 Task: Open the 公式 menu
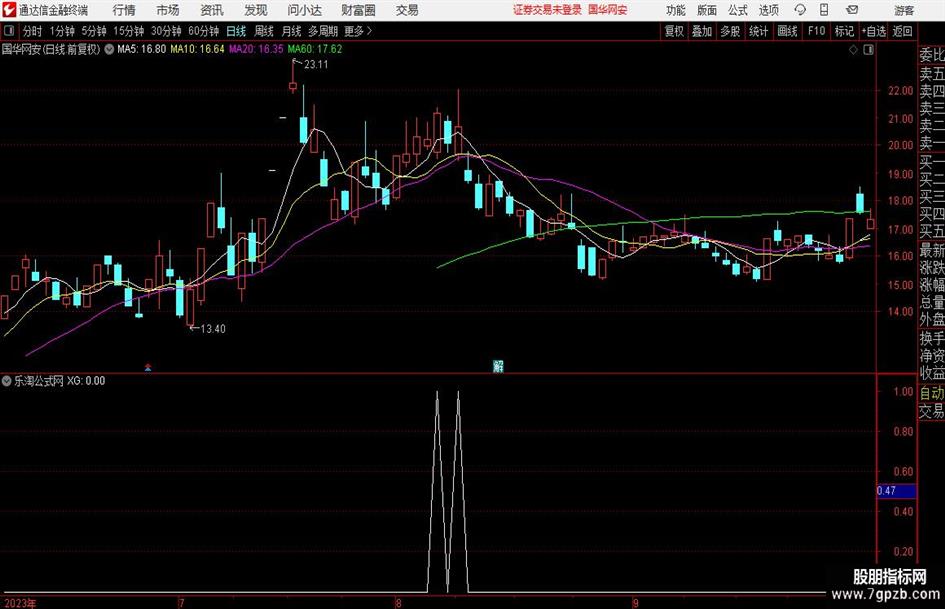[x=738, y=10]
